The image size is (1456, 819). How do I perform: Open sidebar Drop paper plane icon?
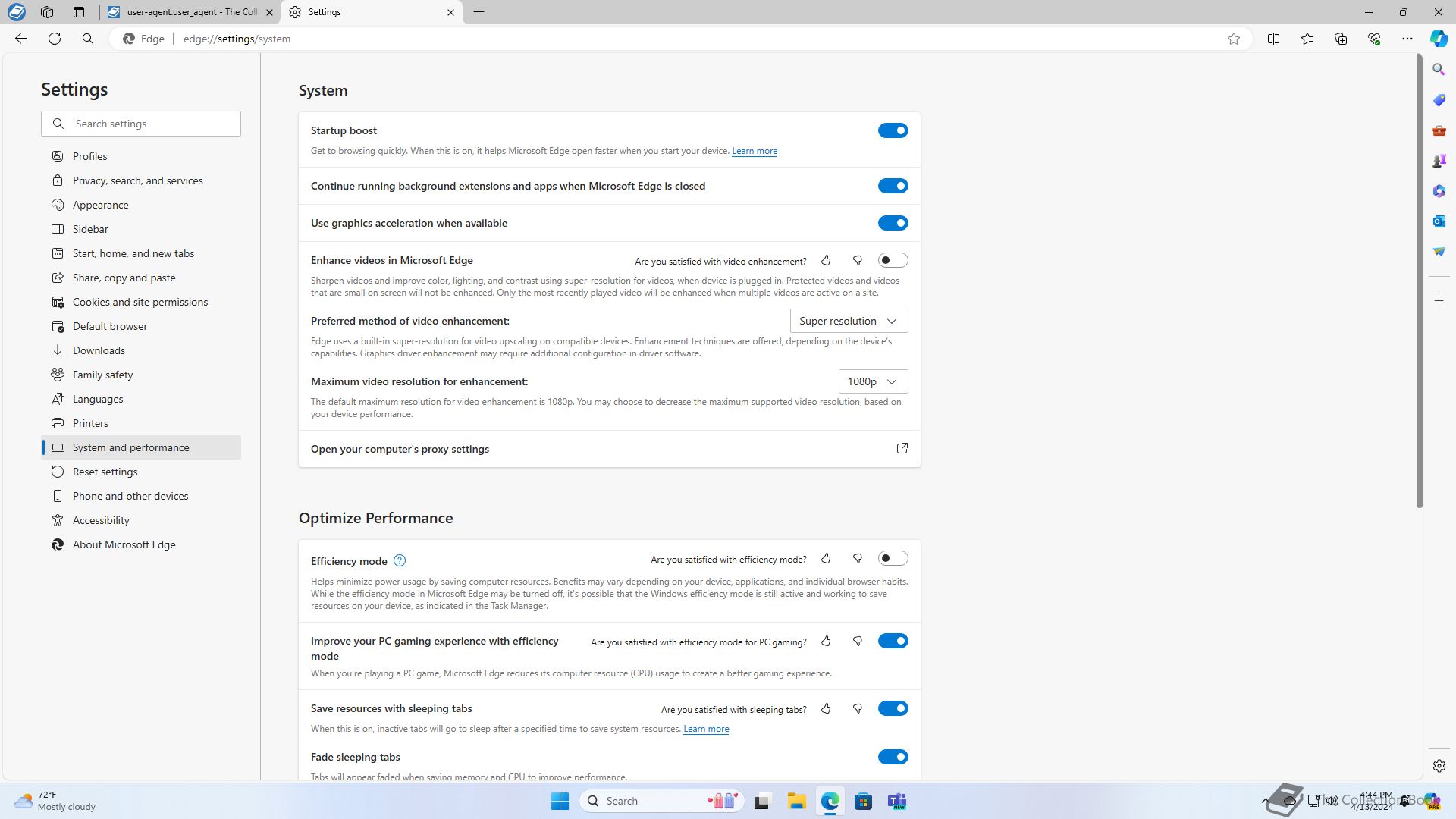(1439, 252)
